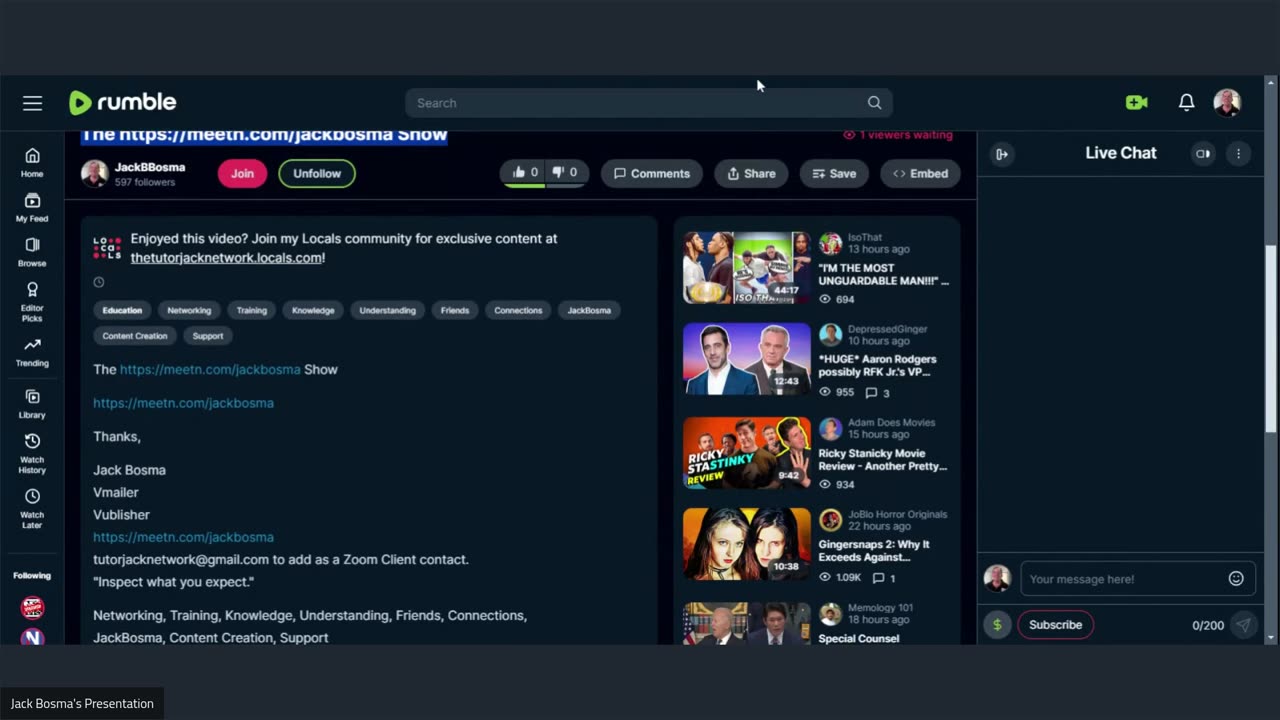
Task: Select the Support tag
Action: tap(208, 336)
